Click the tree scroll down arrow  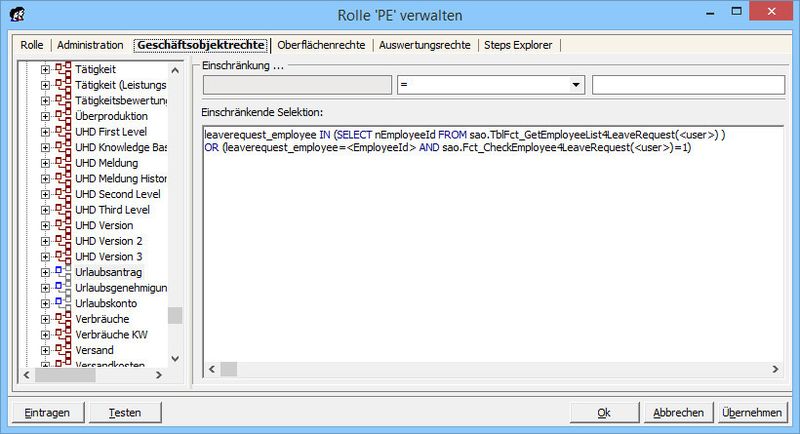tap(175, 359)
